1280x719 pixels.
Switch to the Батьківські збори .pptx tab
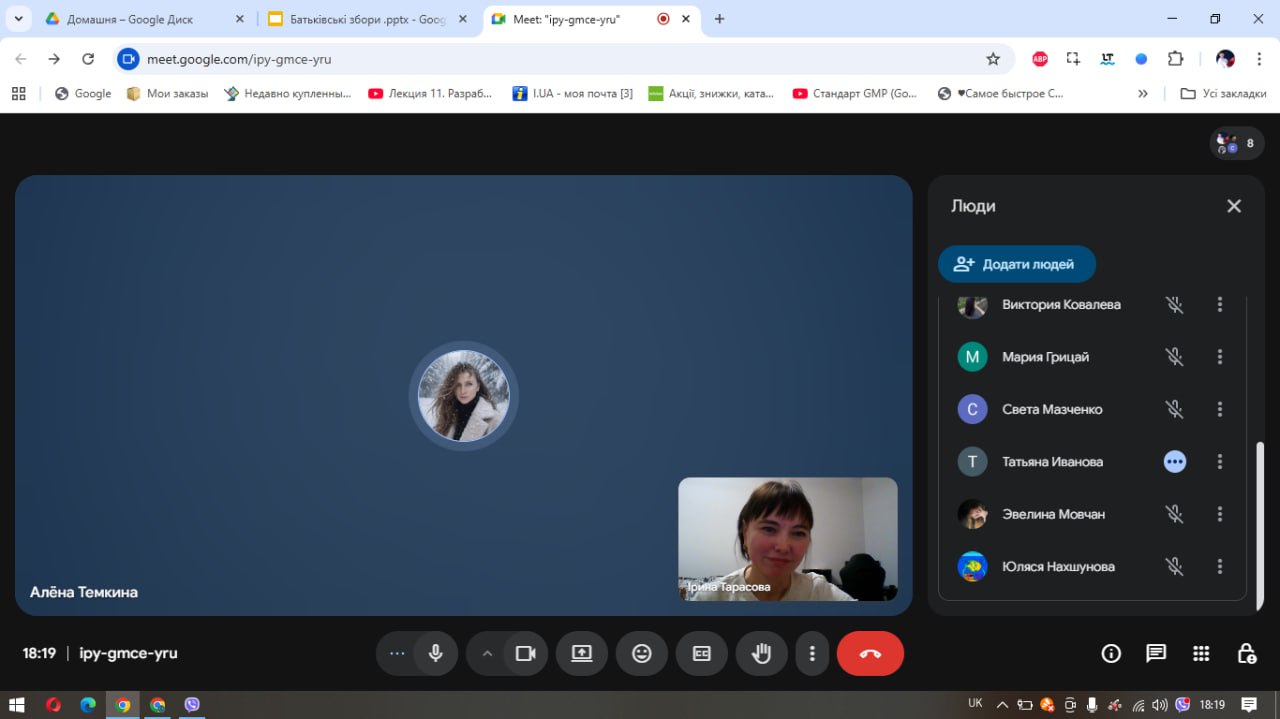coord(366,19)
